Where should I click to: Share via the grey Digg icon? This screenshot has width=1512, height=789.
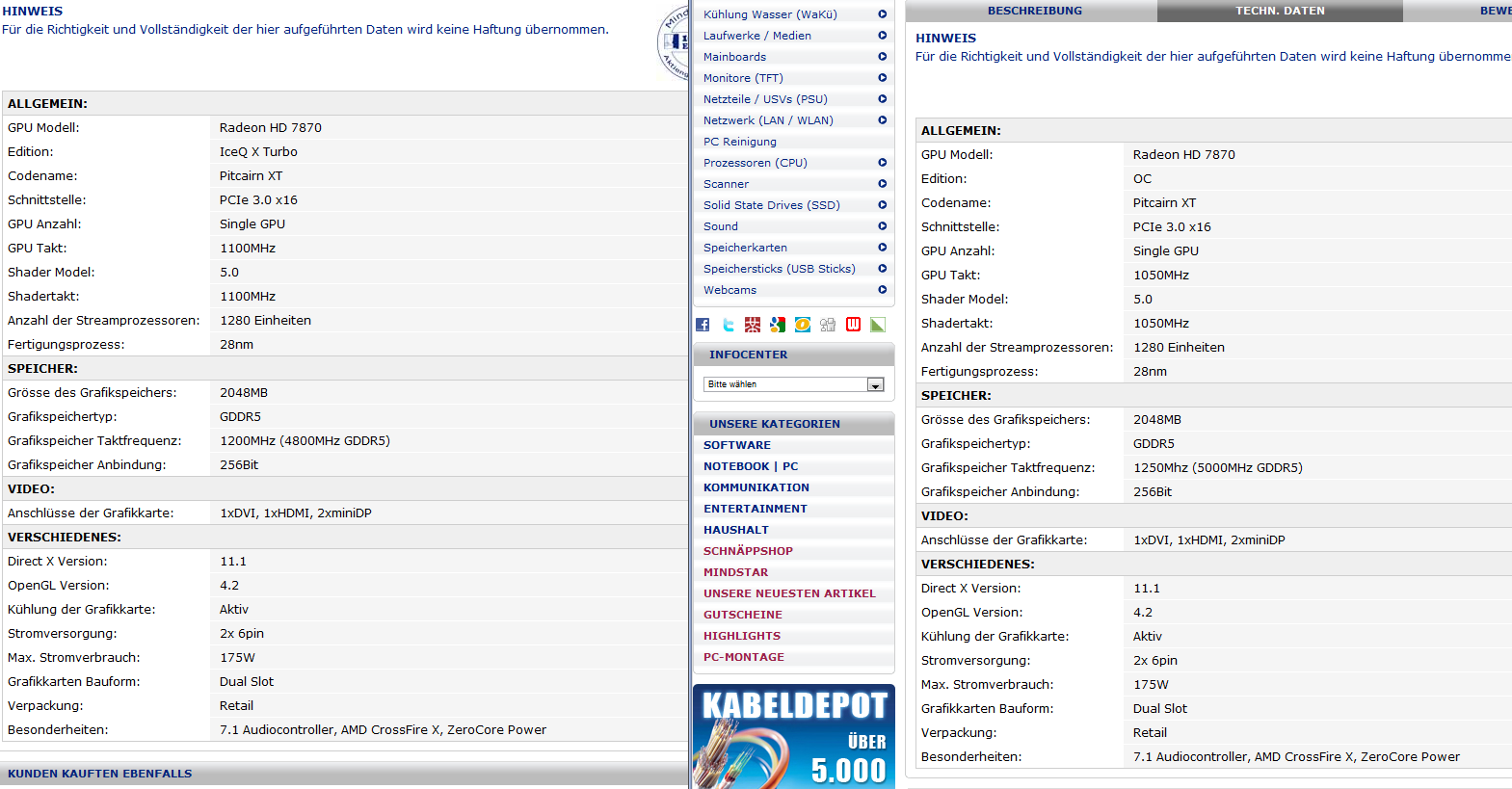tap(828, 325)
